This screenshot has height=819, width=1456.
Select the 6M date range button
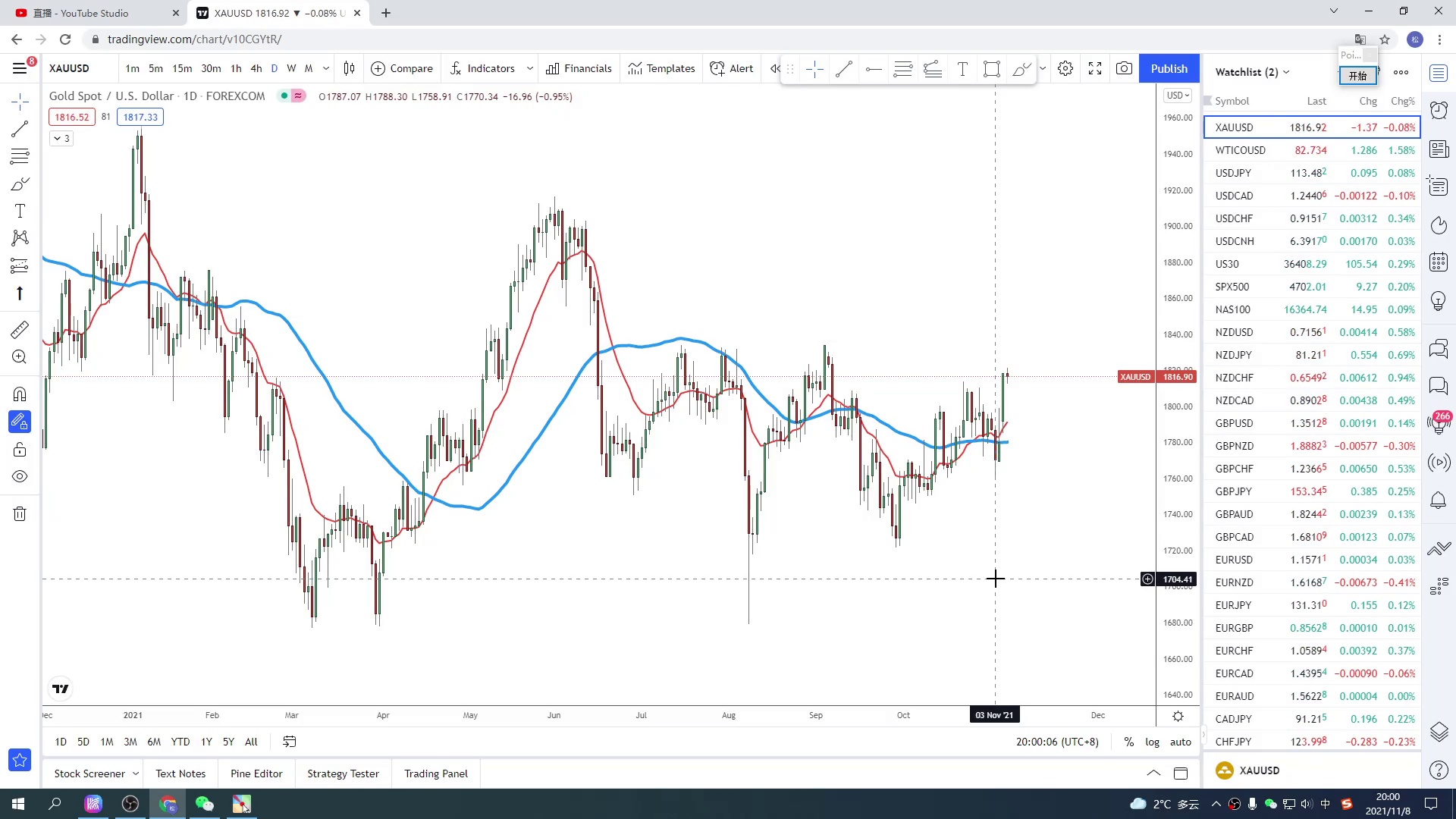tap(154, 742)
